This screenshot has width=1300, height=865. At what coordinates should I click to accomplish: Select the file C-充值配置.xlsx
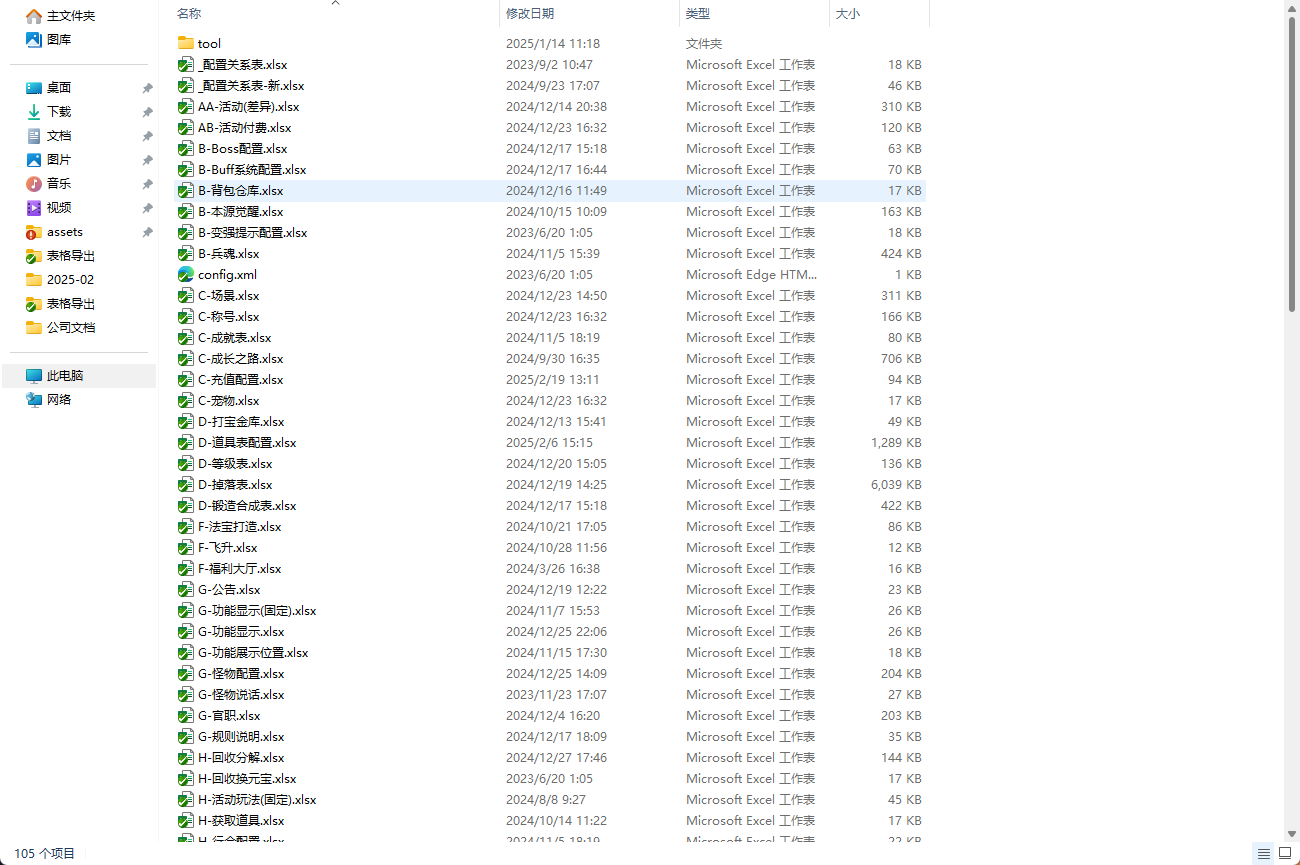(240, 379)
